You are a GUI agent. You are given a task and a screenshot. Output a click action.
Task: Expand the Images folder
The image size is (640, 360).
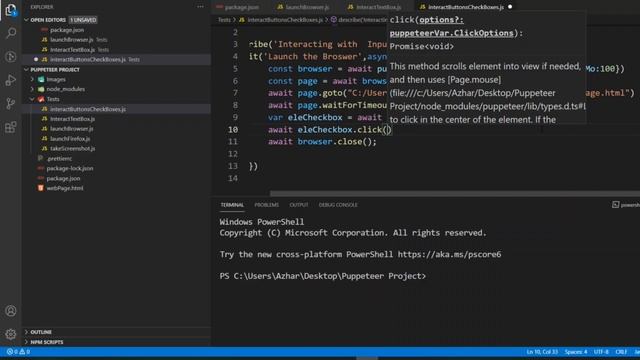(32, 79)
